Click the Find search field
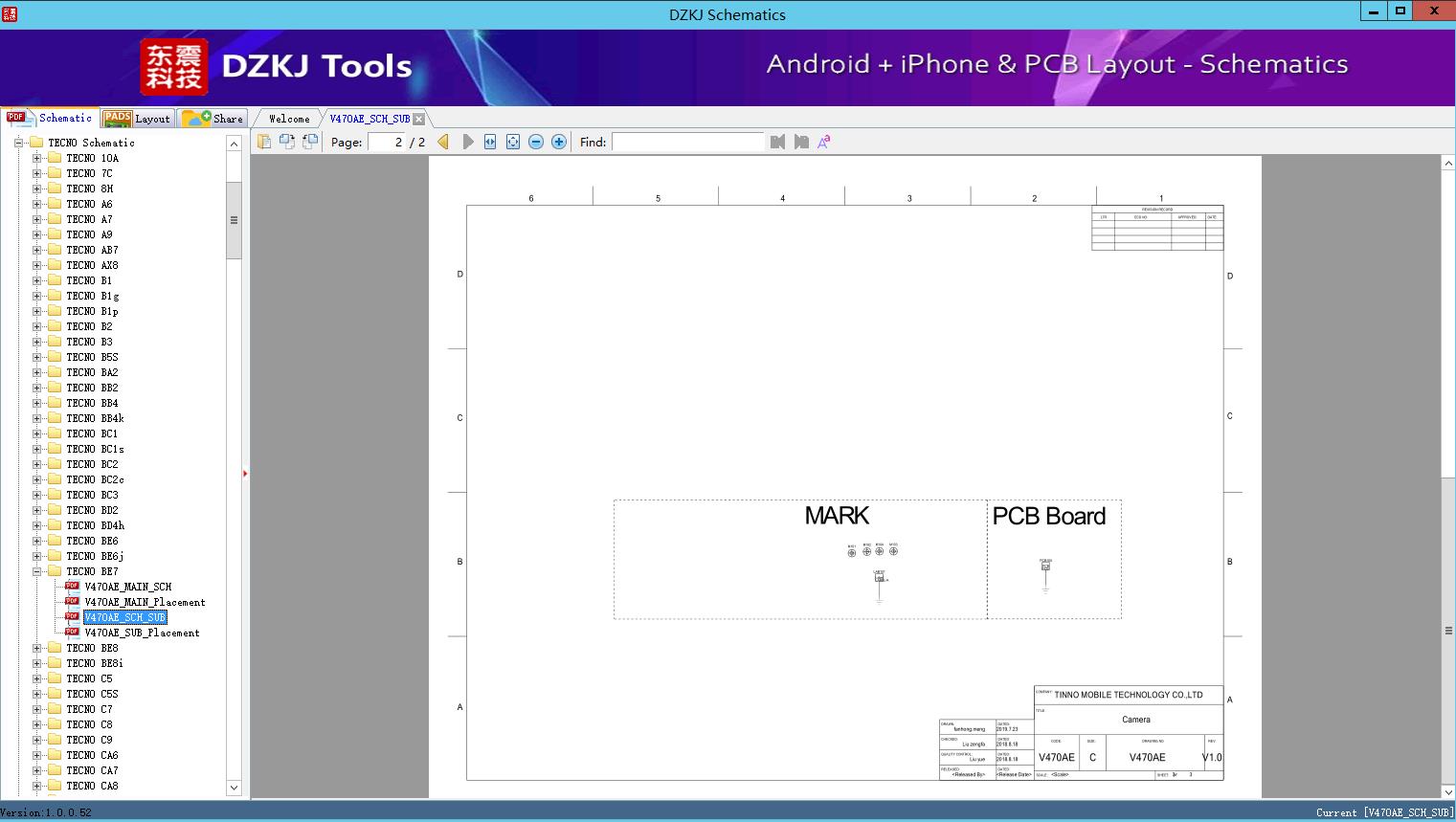Screen dimensions: 1456x822 688,142
